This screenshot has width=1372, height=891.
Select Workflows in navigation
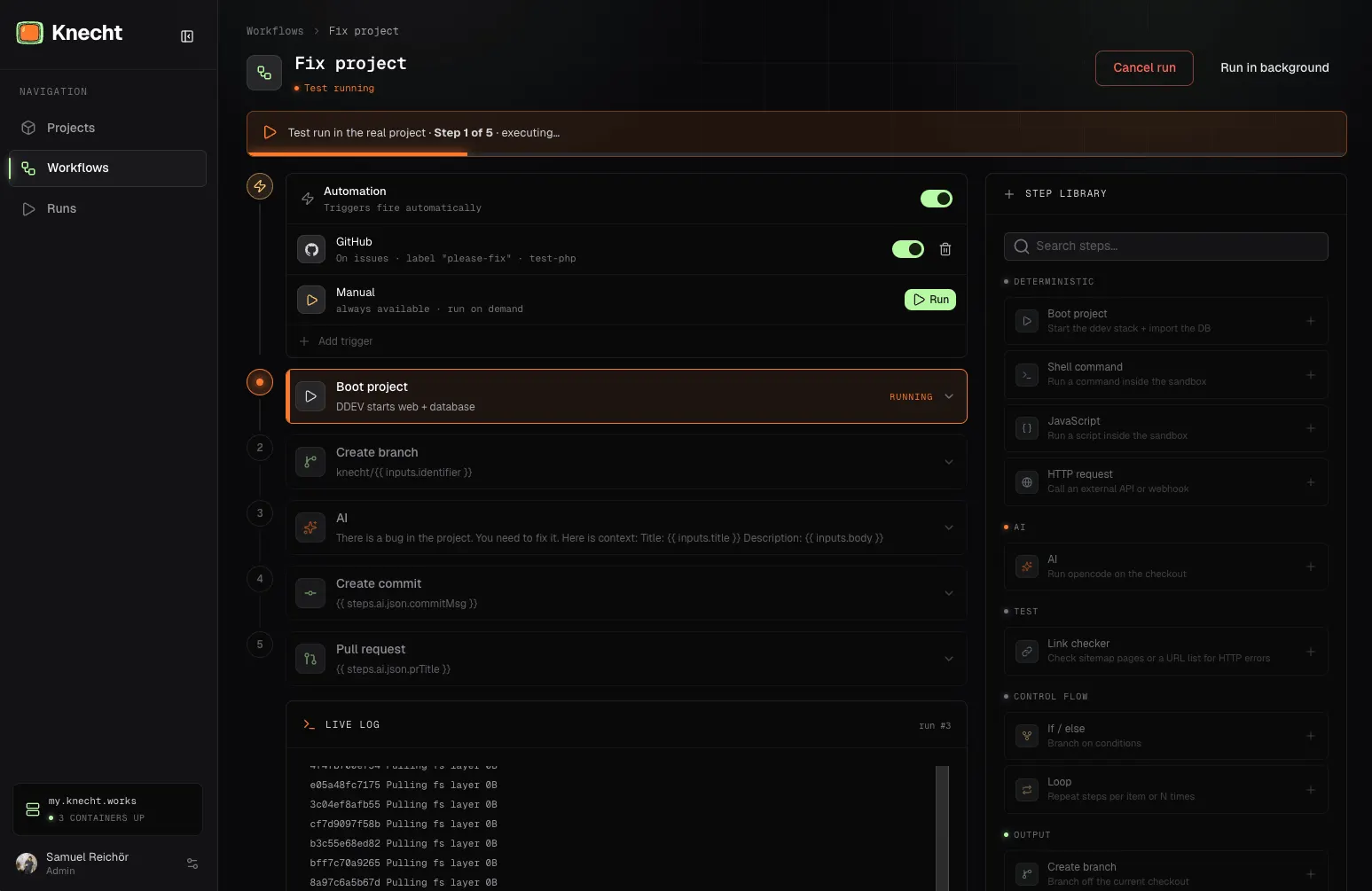108,168
